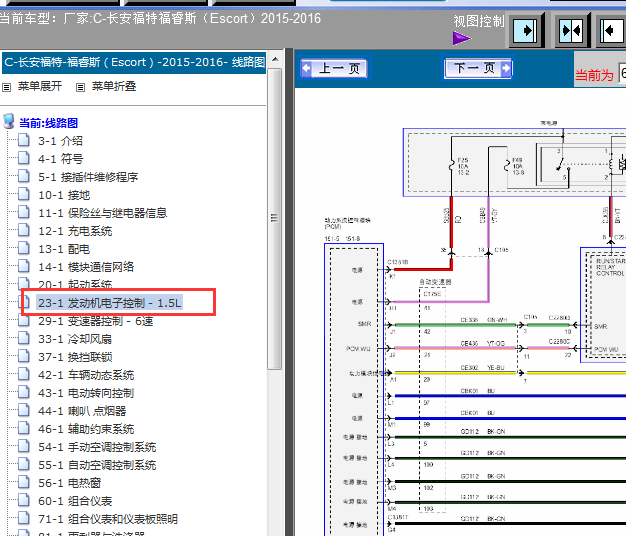Open 60-1 组合仪表
Screen dimensions: 626x536
(x=75, y=501)
